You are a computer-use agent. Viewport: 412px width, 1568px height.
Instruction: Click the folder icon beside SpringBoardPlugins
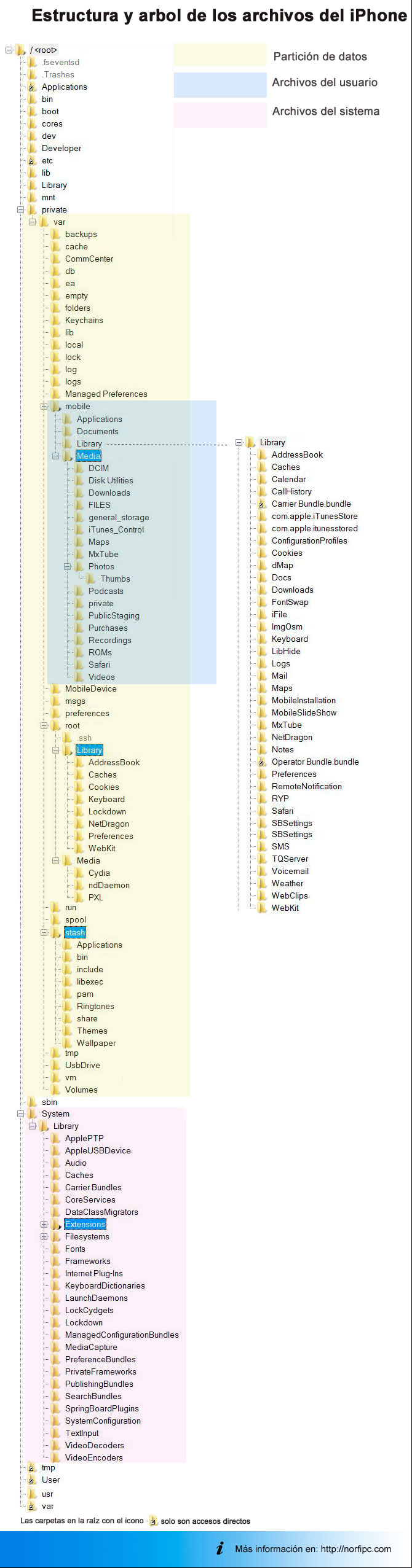pos(55,1408)
